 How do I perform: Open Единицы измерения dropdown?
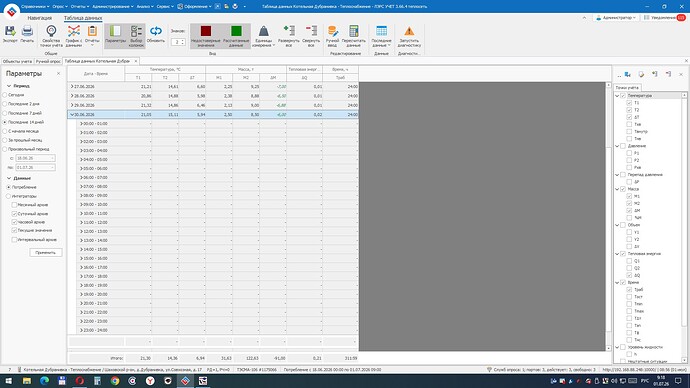(264, 36)
